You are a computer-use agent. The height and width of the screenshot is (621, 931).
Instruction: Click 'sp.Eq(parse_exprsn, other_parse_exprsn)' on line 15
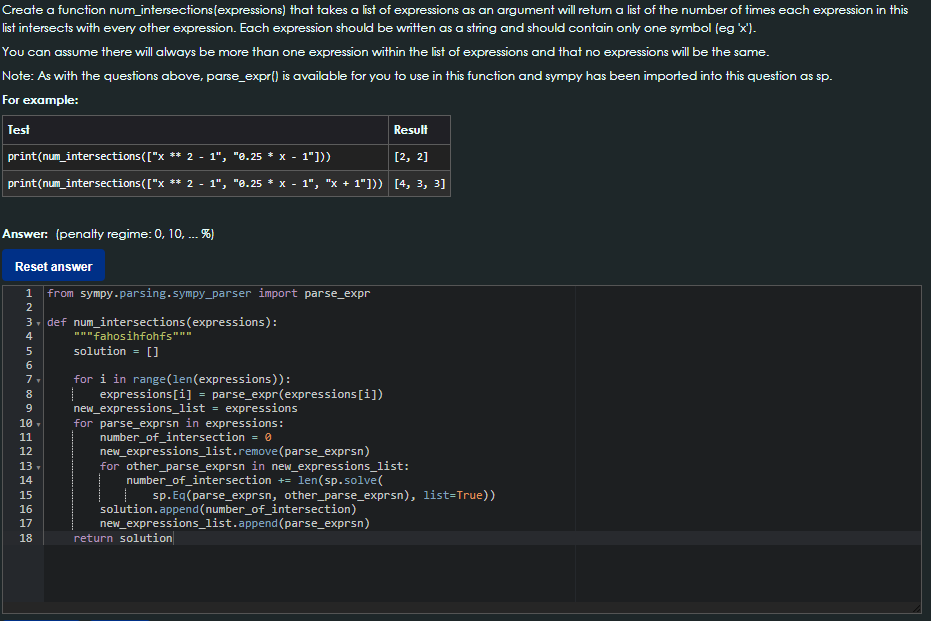pos(284,495)
